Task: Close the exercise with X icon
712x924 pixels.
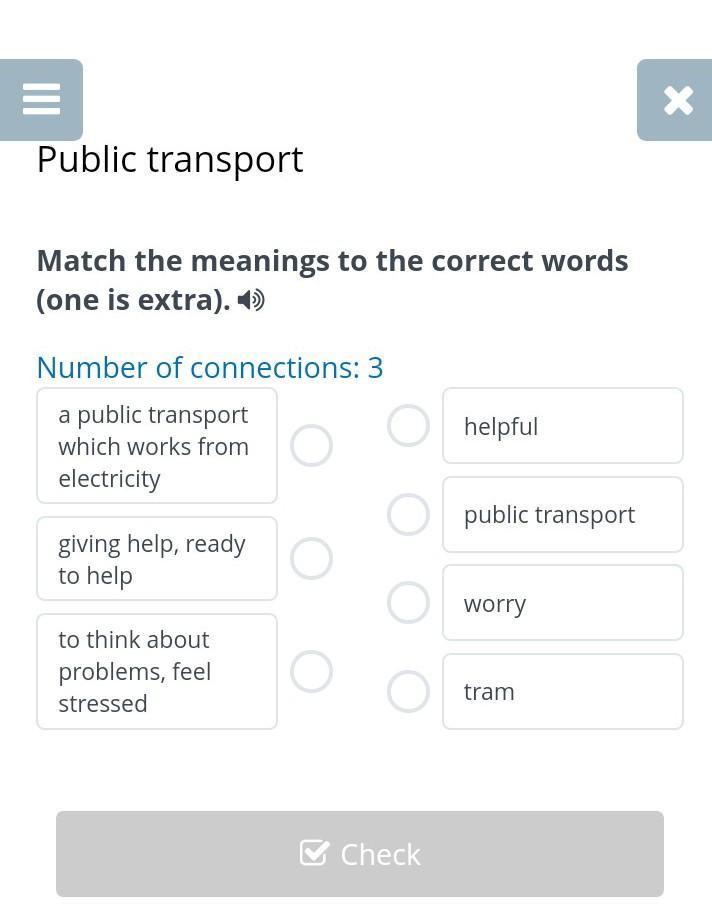Action: [x=675, y=100]
